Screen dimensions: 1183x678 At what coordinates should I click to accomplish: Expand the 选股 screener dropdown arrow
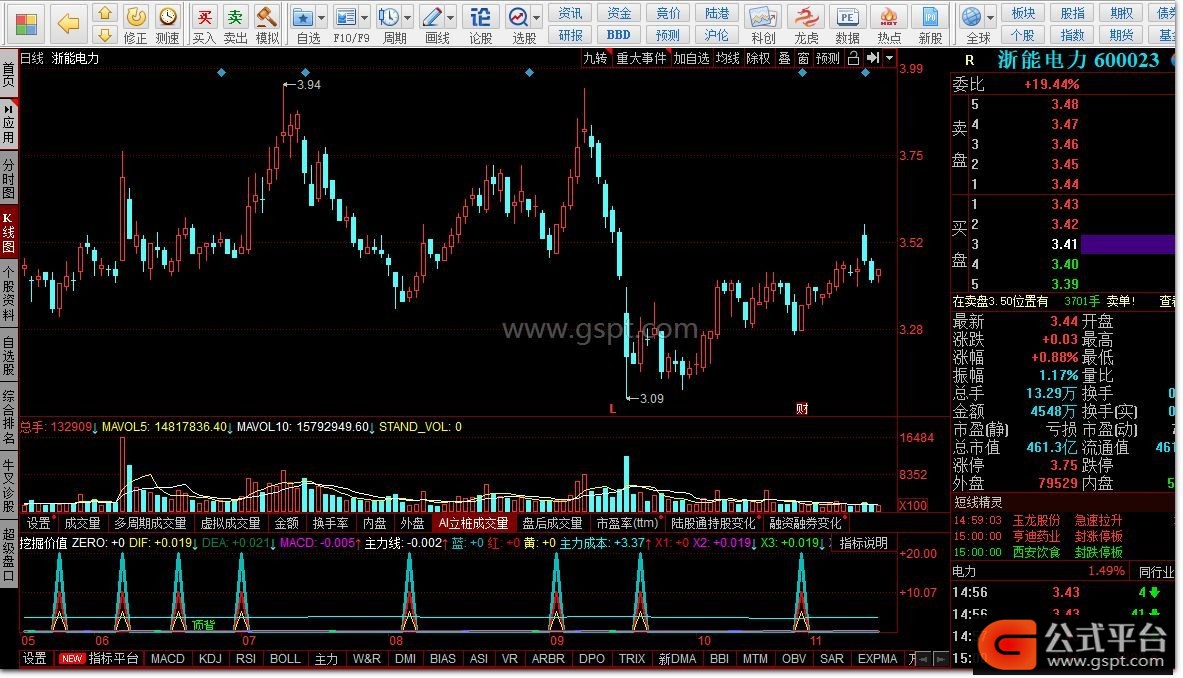point(537,17)
